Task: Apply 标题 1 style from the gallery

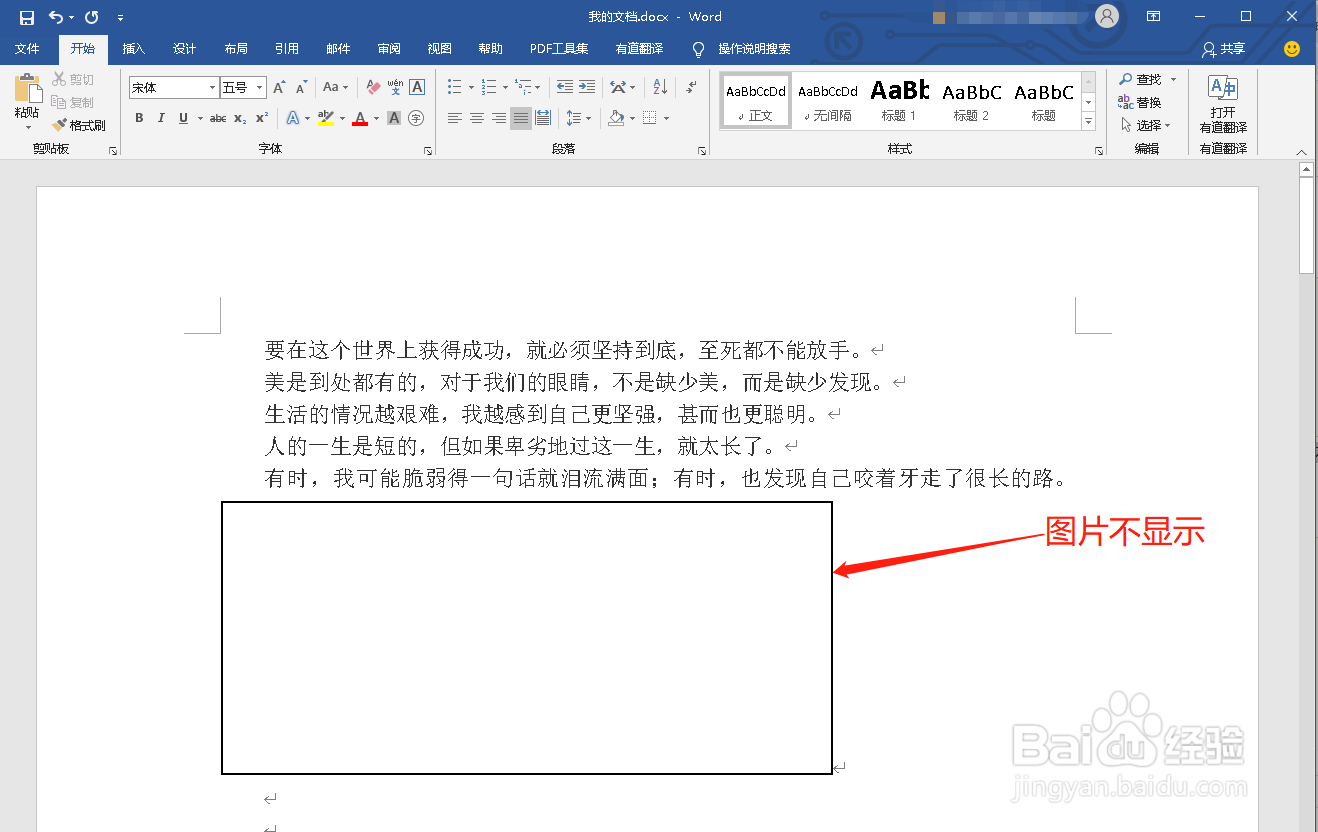Action: tap(899, 99)
